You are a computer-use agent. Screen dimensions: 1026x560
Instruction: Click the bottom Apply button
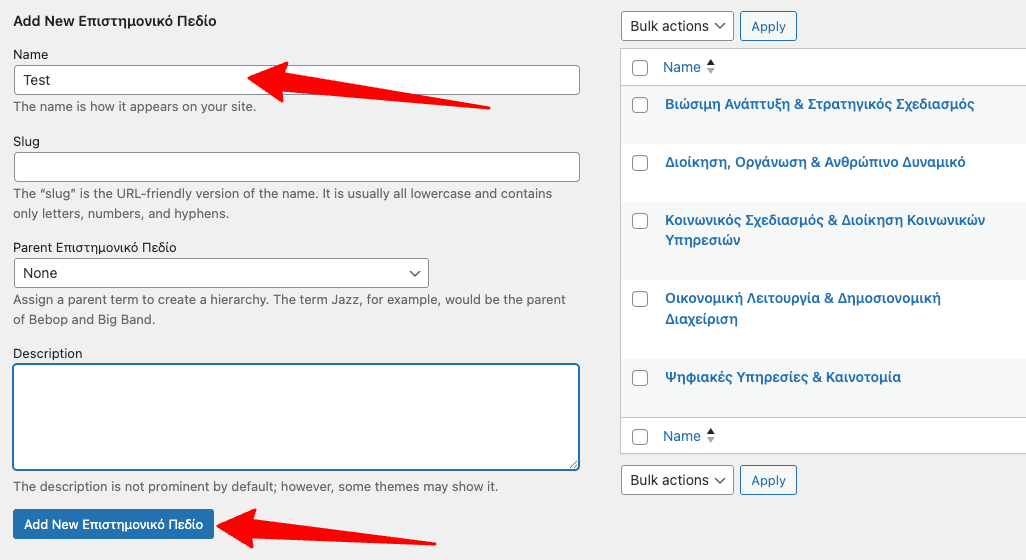(768, 480)
